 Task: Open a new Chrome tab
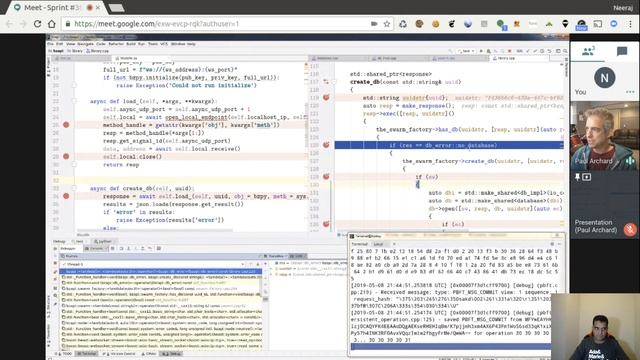coord(116,8)
